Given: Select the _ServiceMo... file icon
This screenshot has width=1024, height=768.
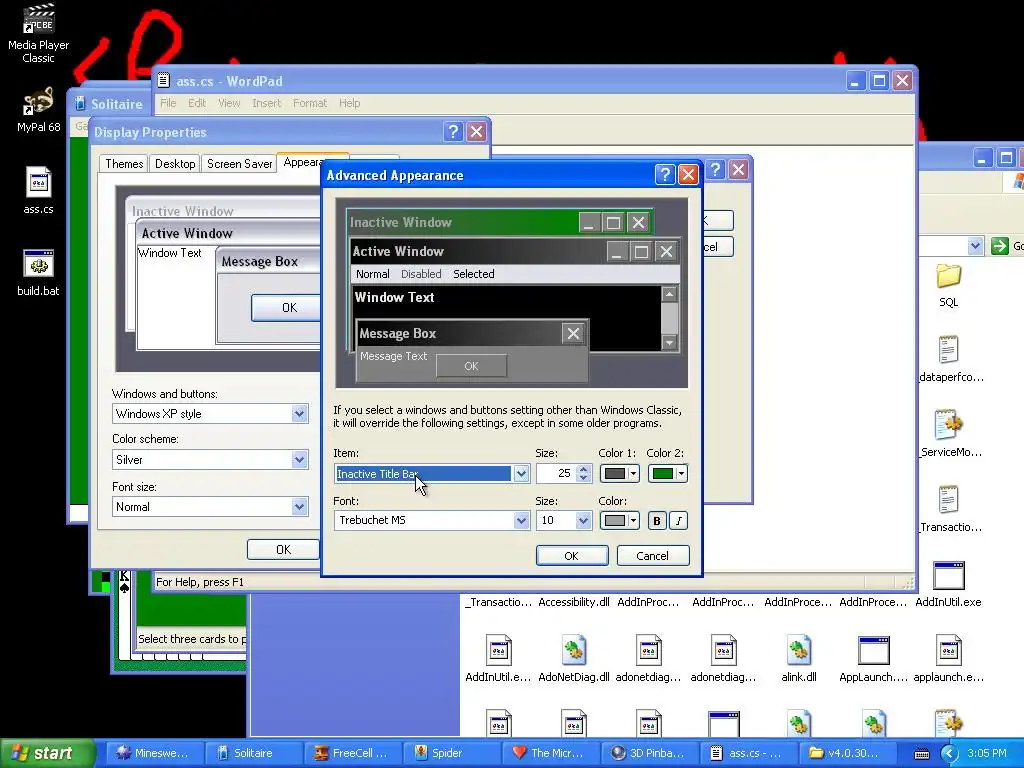Looking at the screenshot, I should point(949,433).
